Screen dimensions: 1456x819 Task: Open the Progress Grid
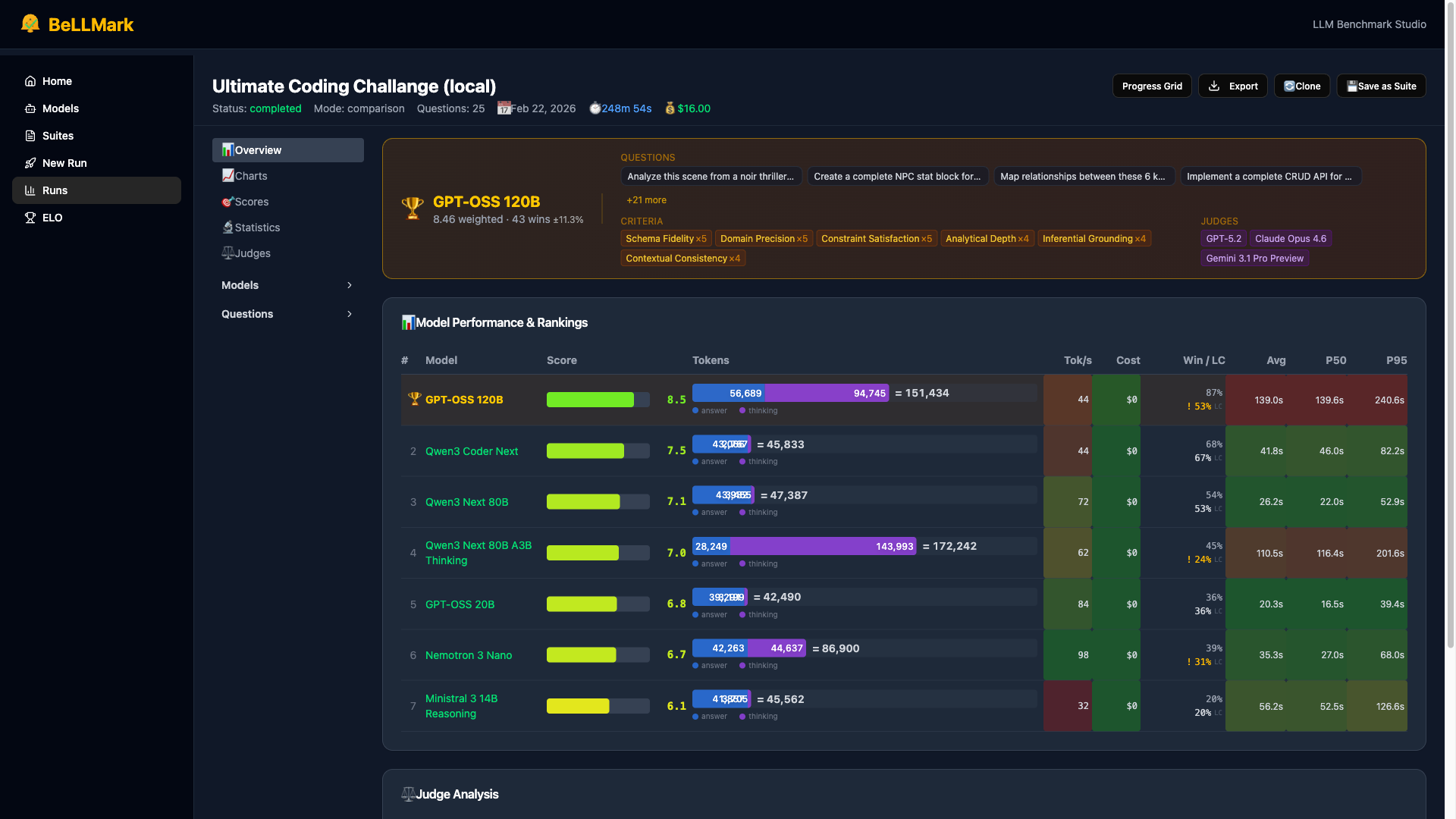point(1151,86)
